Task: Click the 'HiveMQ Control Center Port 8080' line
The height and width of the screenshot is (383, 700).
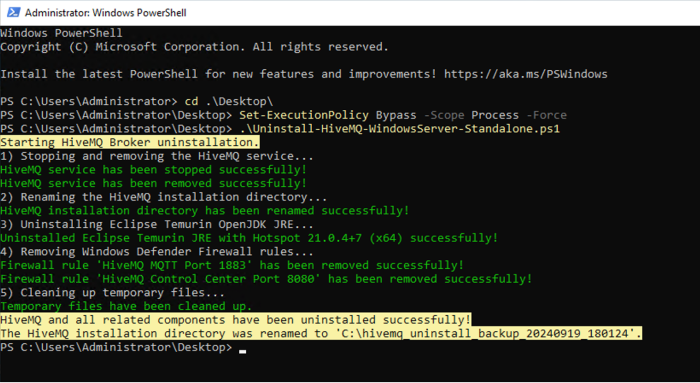Action: (x=266, y=279)
